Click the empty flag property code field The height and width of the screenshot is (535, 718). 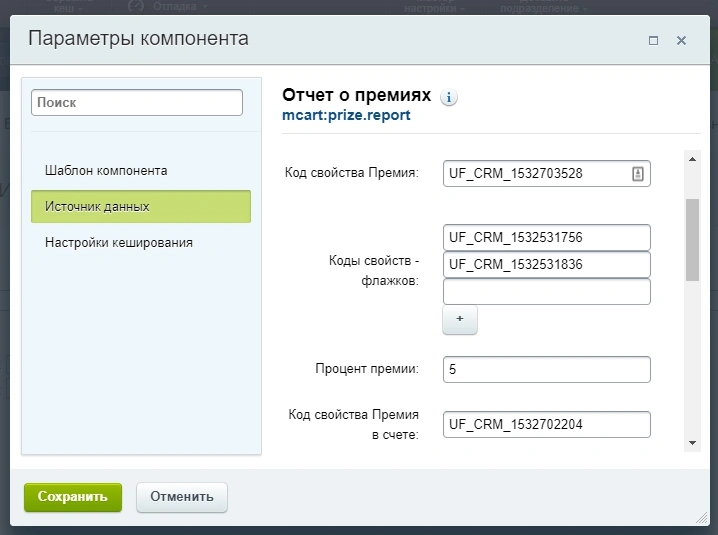click(x=547, y=291)
